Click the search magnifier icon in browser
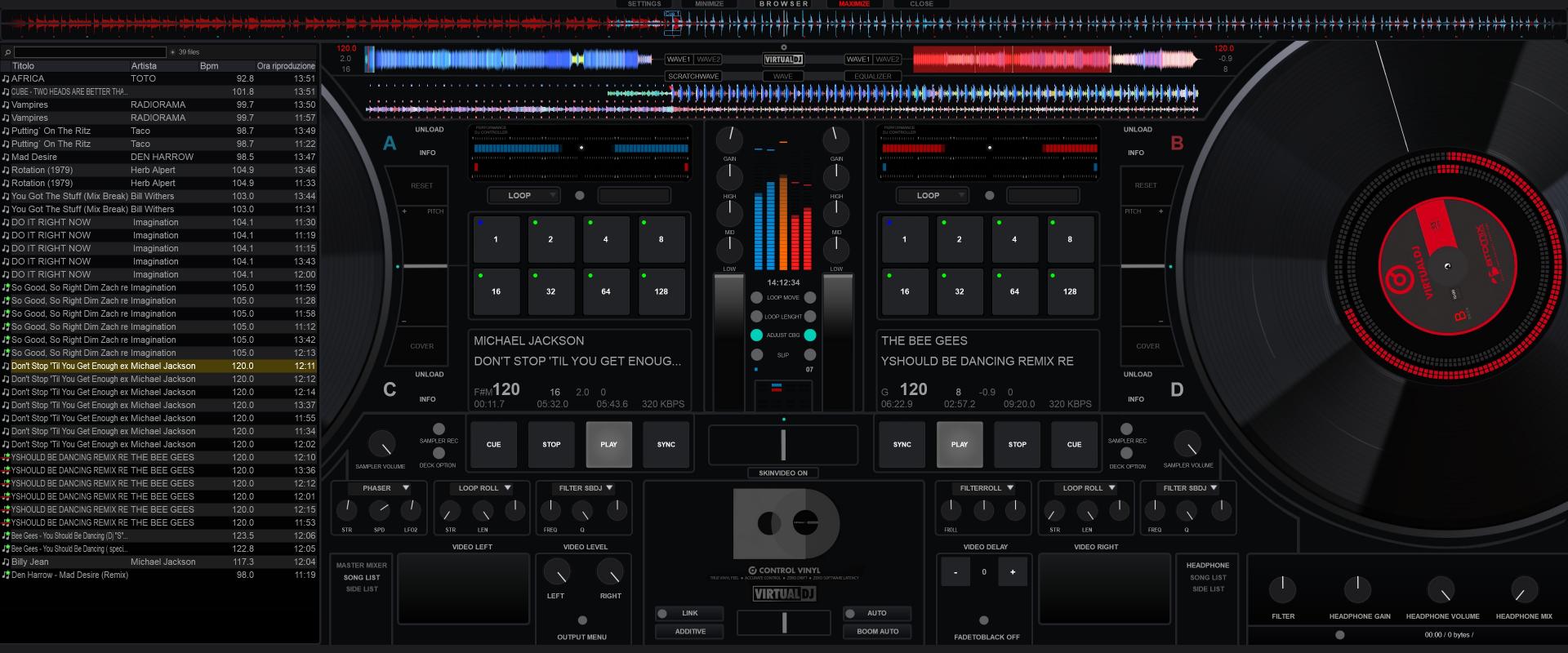Image resolution: width=1568 pixels, height=653 pixels. [7, 52]
